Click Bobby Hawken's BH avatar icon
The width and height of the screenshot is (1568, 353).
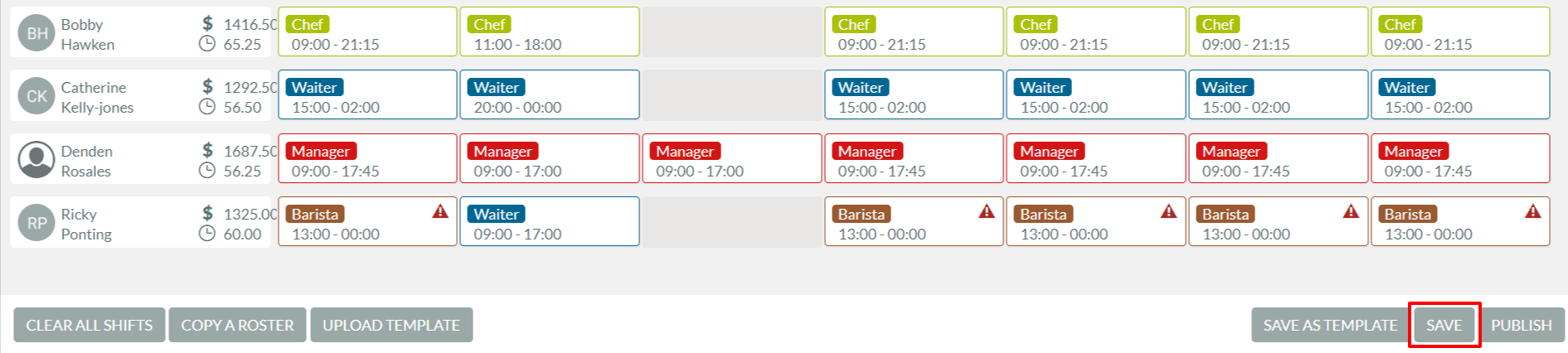pyautogui.click(x=36, y=33)
